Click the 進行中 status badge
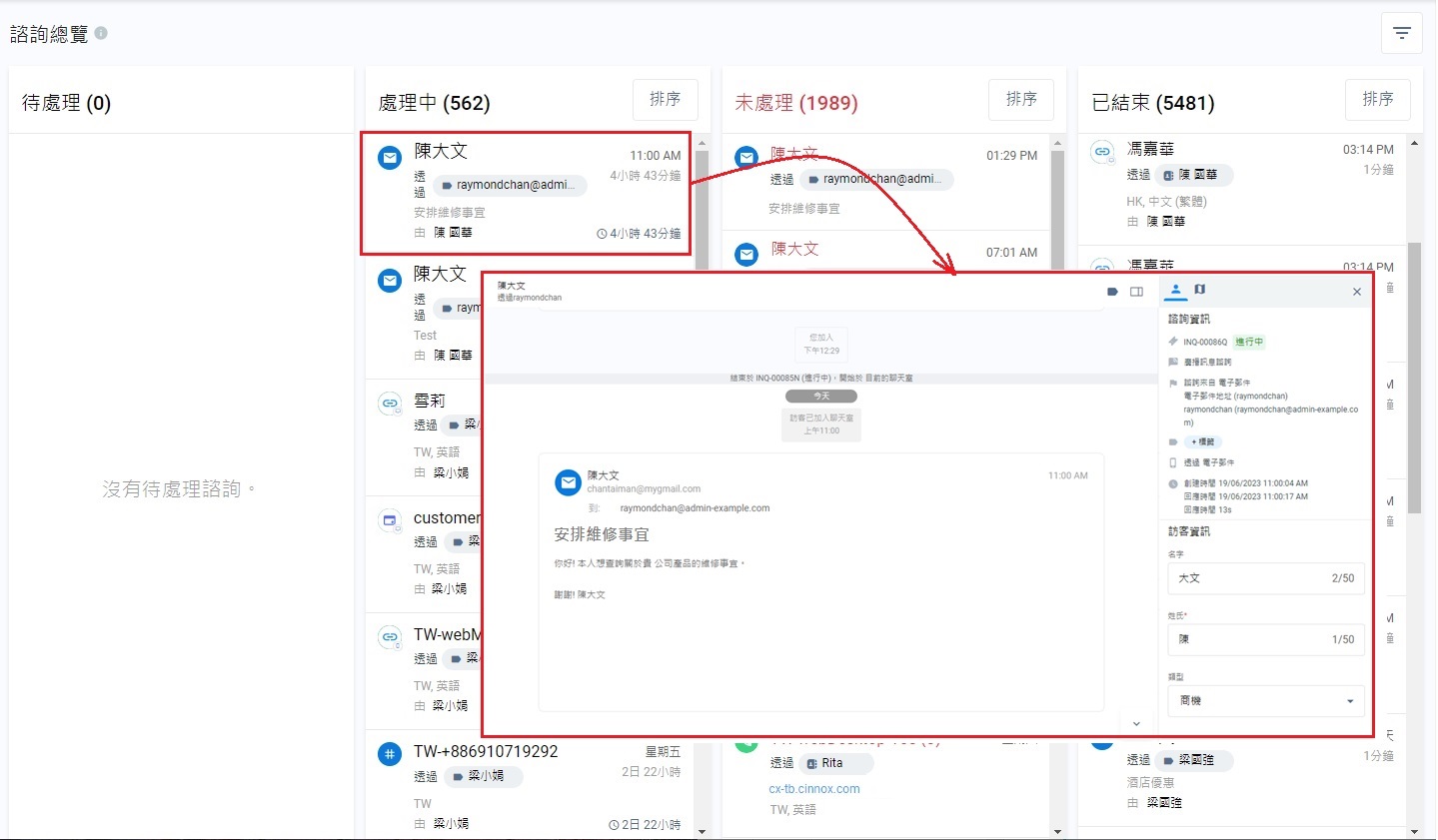This screenshot has height=840, width=1438. [1249, 342]
